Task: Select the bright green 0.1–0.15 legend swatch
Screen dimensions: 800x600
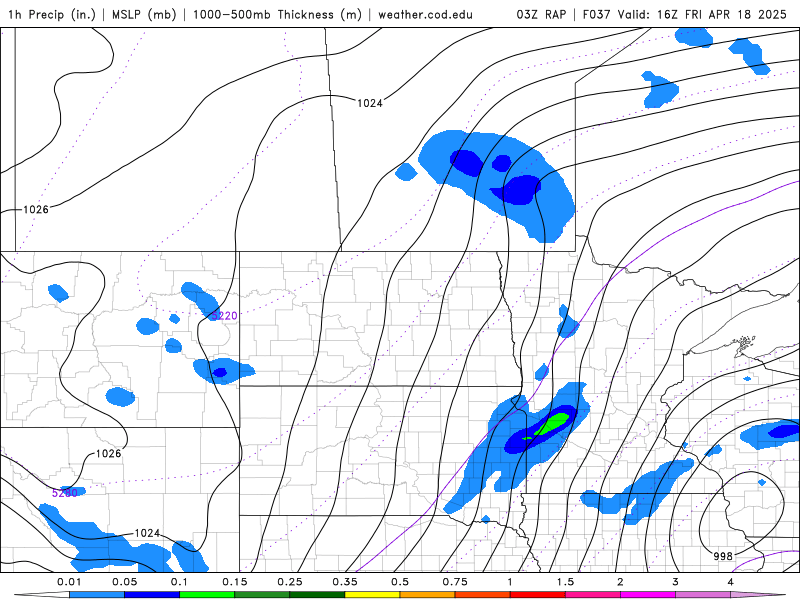Action: (x=207, y=595)
